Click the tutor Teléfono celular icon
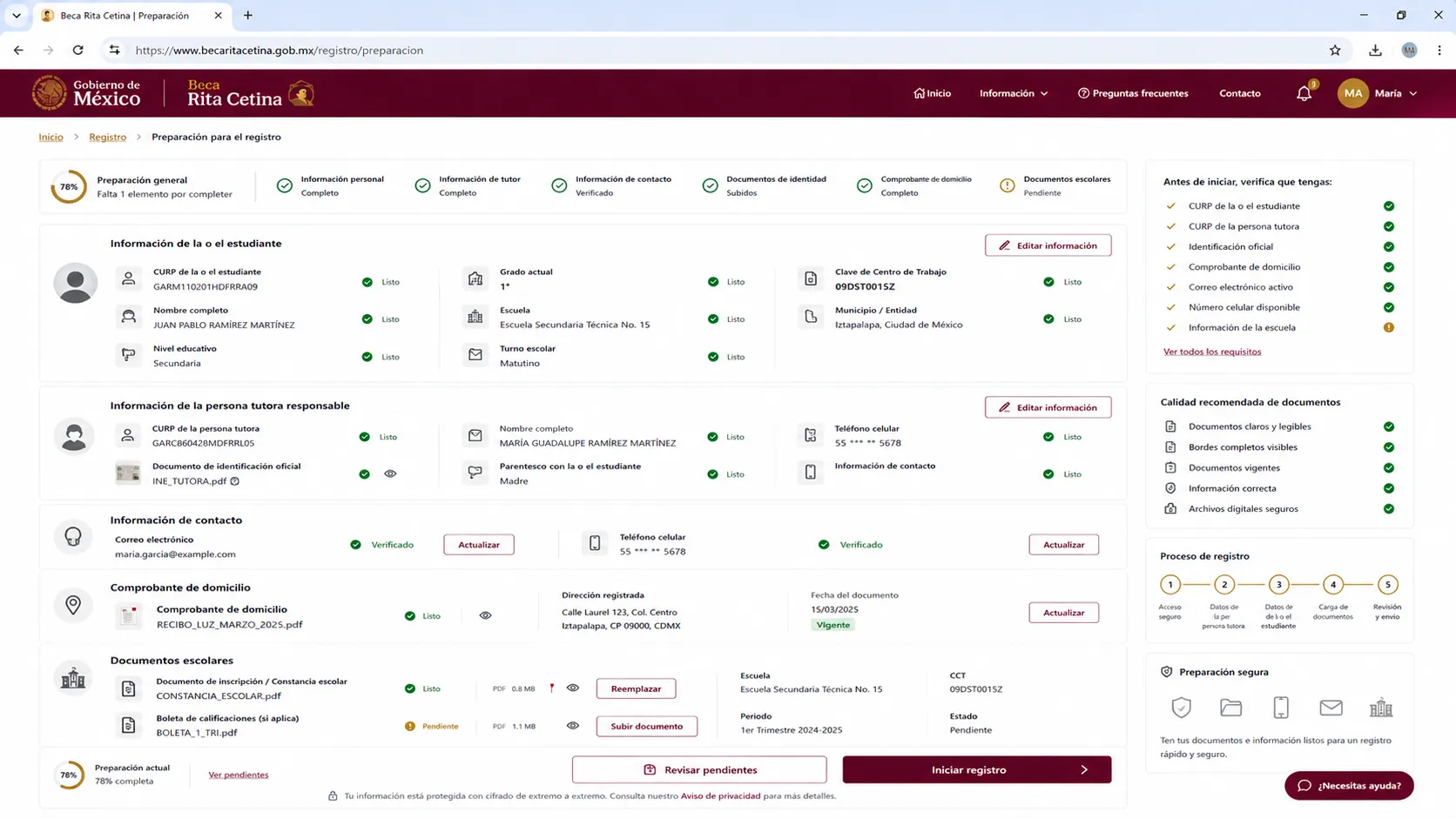The image size is (1456, 819). (810, 435)
